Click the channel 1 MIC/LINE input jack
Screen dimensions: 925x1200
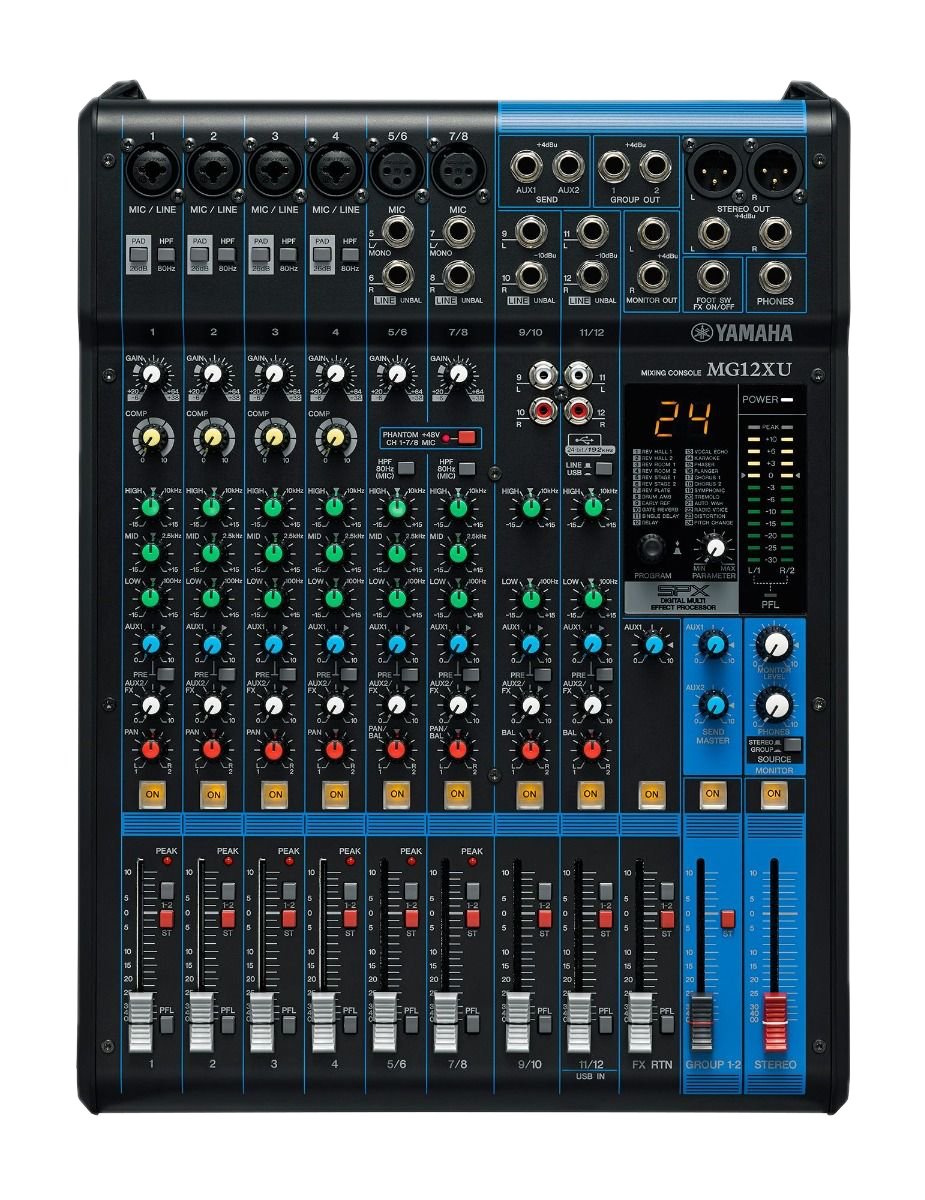(x=152, y=165)
